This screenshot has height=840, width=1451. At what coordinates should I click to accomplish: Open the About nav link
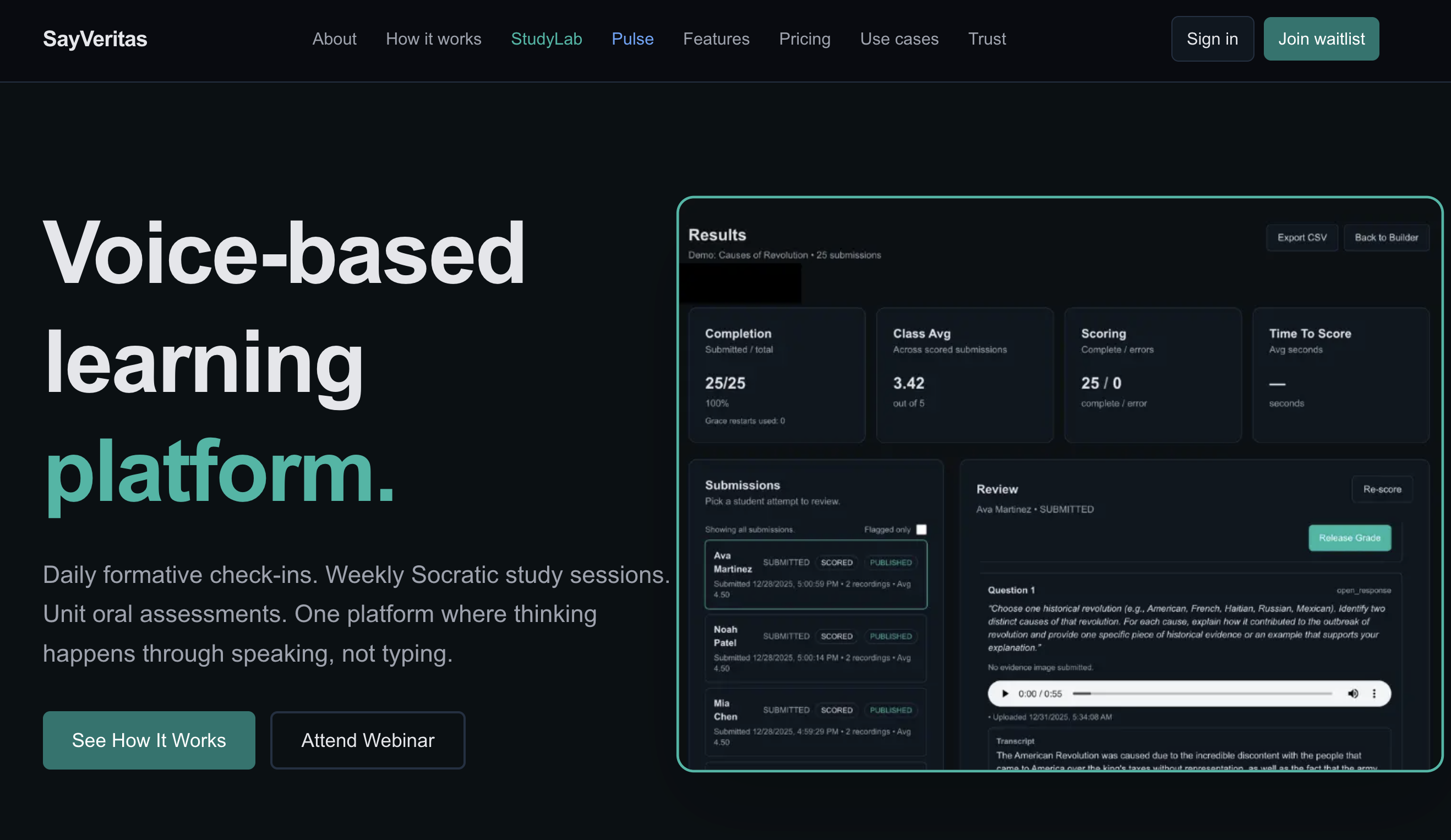coord(334,39)
